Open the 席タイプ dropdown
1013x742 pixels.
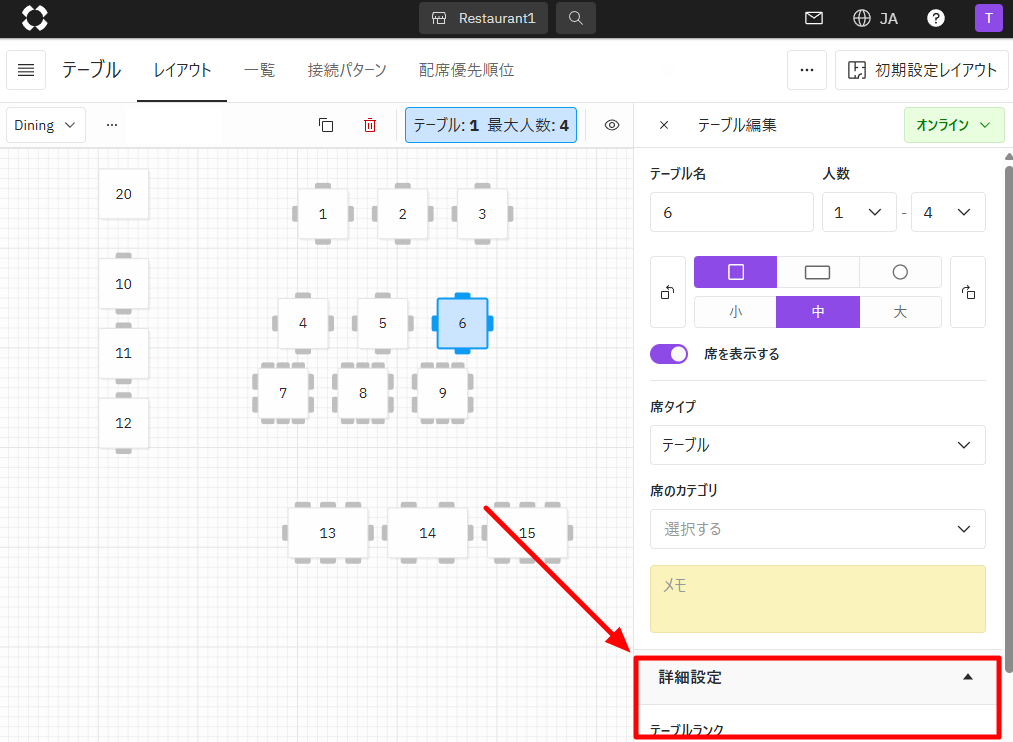817,445
